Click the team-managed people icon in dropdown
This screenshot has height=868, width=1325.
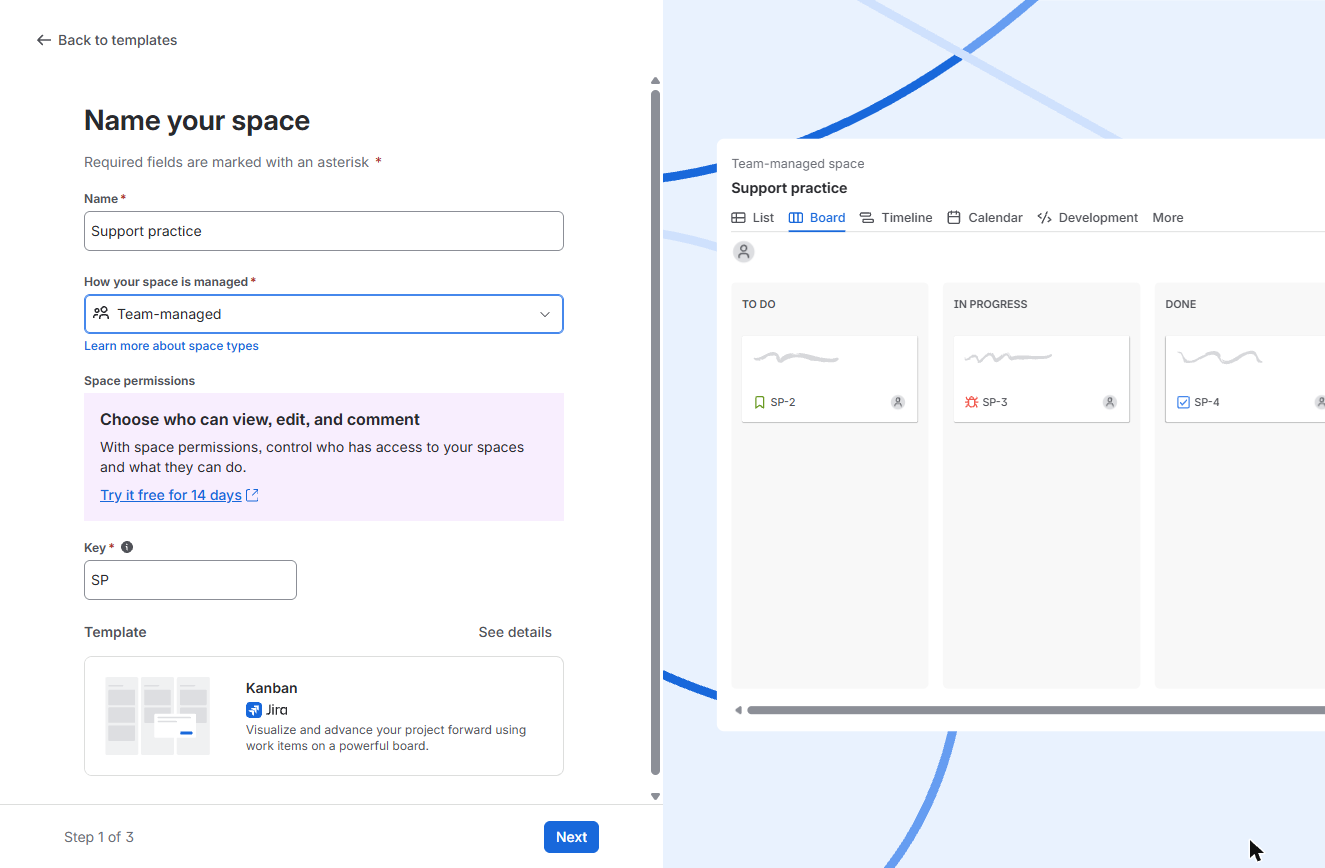[x=101, y=313]
